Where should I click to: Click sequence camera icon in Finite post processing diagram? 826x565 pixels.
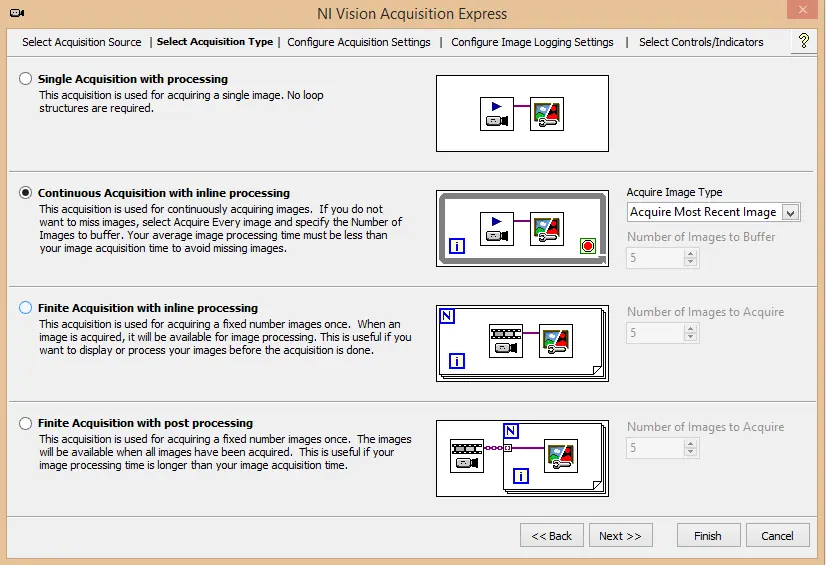click(467, 456)
